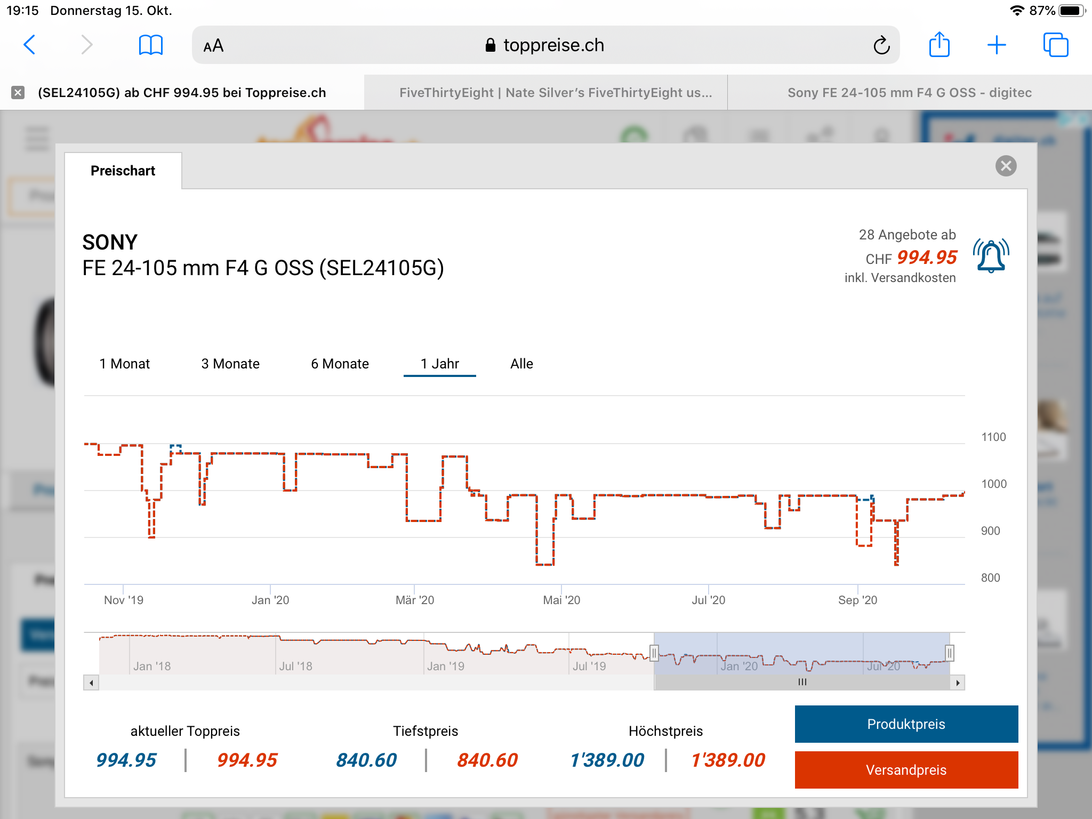Select the 3 Monate time range

(x=230, y=364)
